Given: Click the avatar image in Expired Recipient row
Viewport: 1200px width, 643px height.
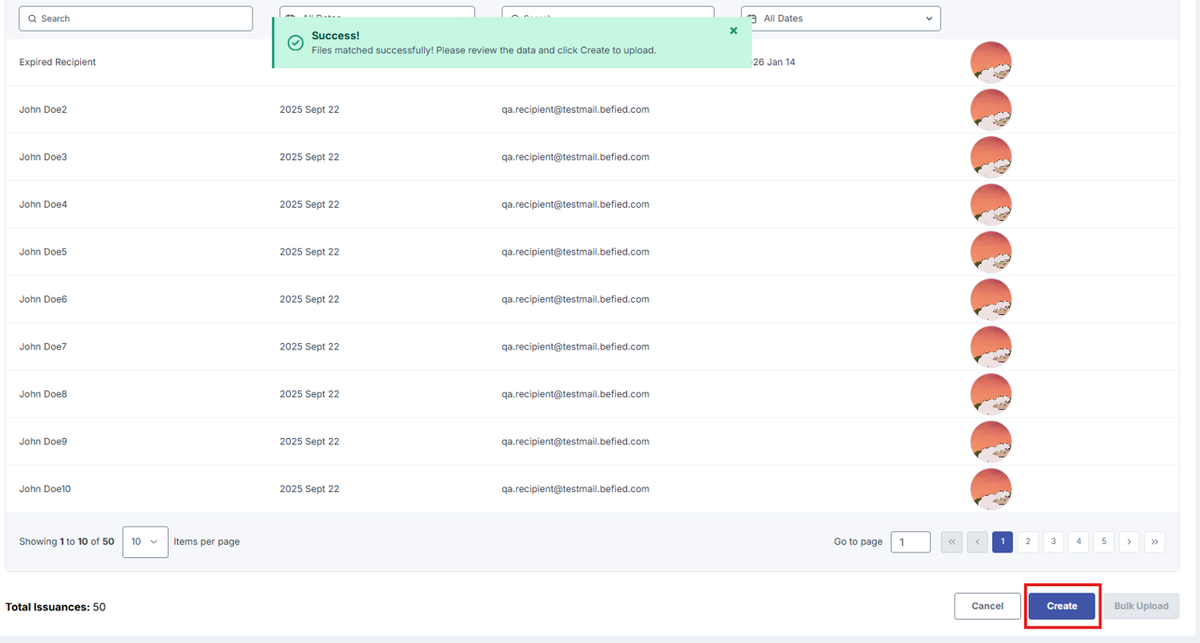Looking at the screenshot, I should pyautogui.click(x=991, y=62).
